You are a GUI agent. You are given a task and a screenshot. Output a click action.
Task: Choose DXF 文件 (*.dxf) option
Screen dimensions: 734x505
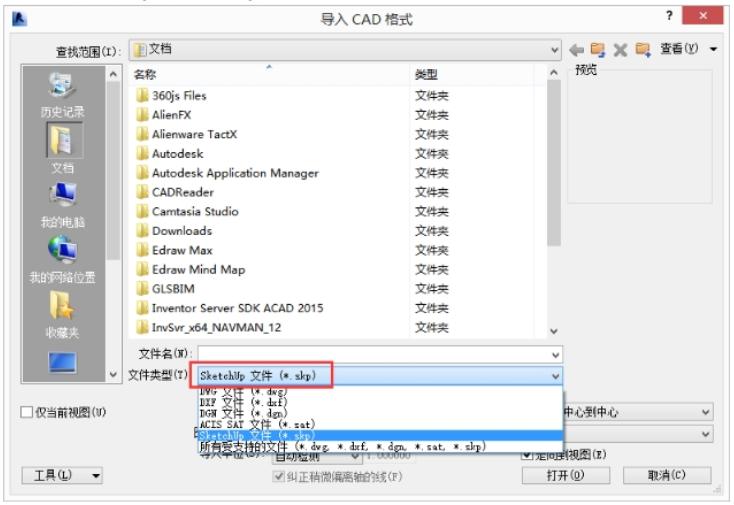(380, 402)
